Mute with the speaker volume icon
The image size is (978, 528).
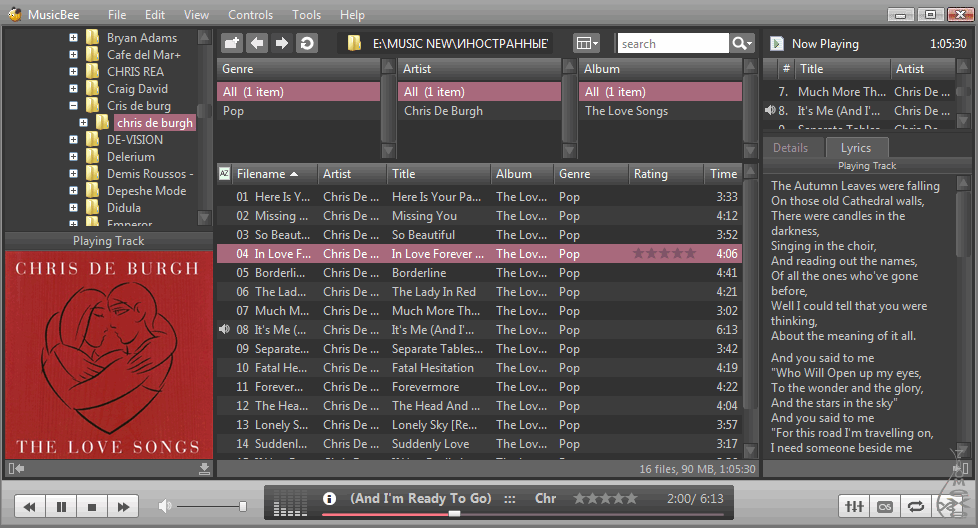164,506
